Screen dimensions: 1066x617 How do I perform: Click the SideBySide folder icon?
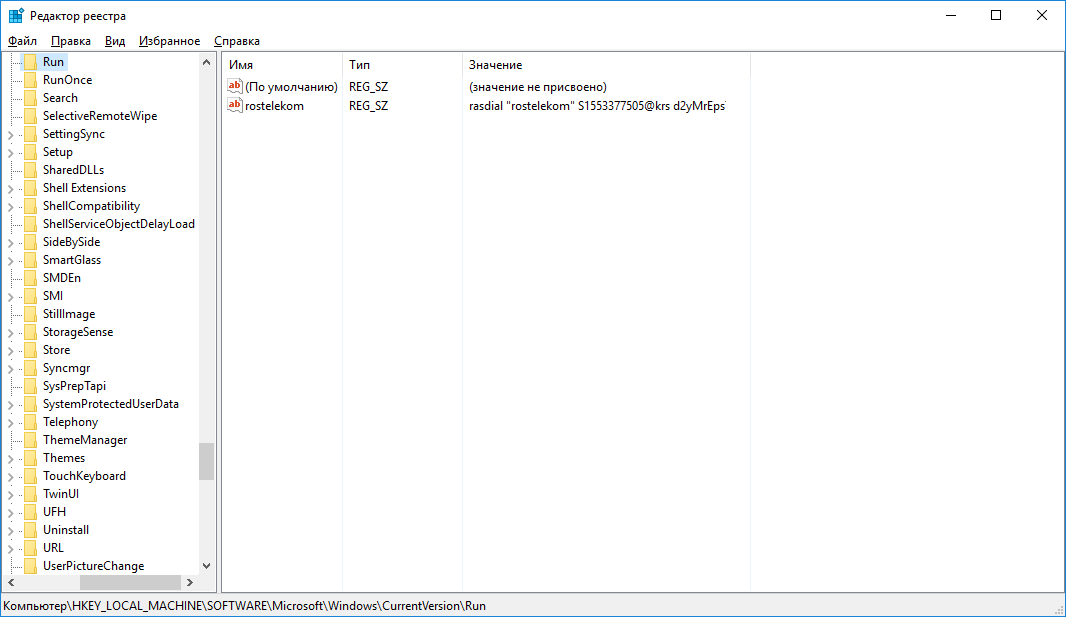pyautogui.click(x=31, y=242)
